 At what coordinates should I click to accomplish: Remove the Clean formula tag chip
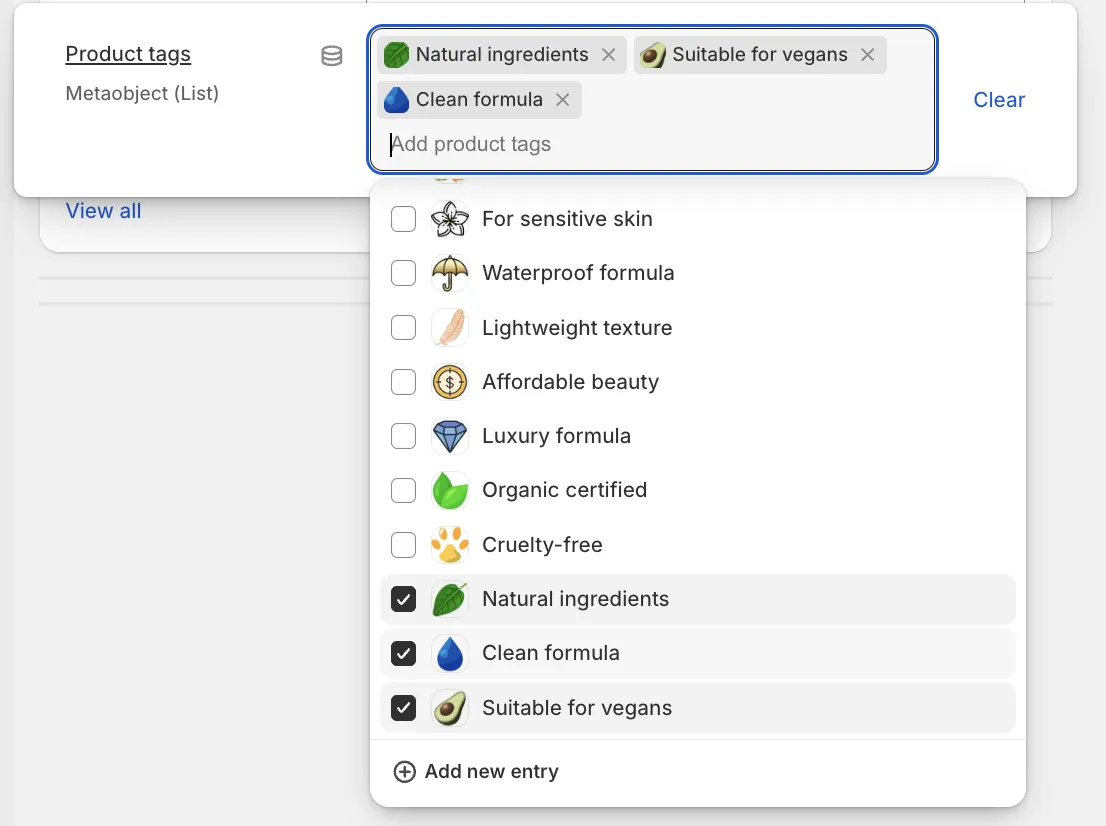tap(562, 100)
